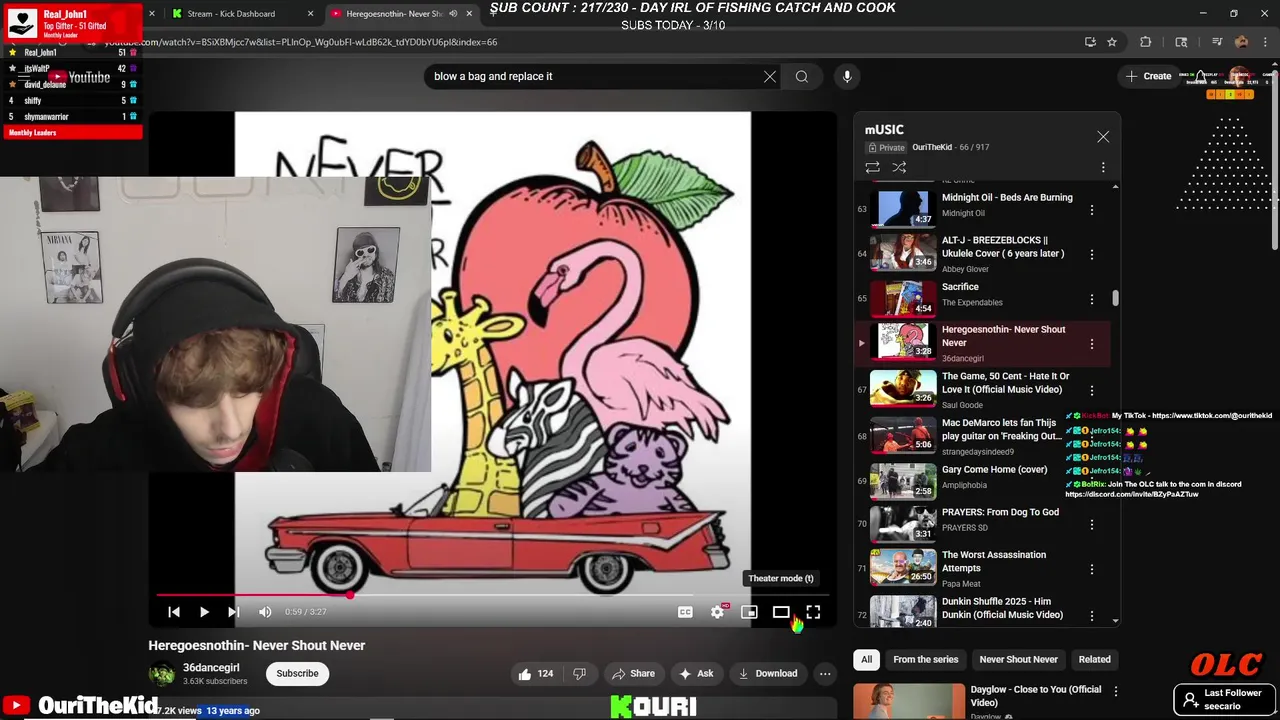Screen dimensions: 1280x720
Task: Open mUSIC playlist more options menu
Action: click(1103, 167)
